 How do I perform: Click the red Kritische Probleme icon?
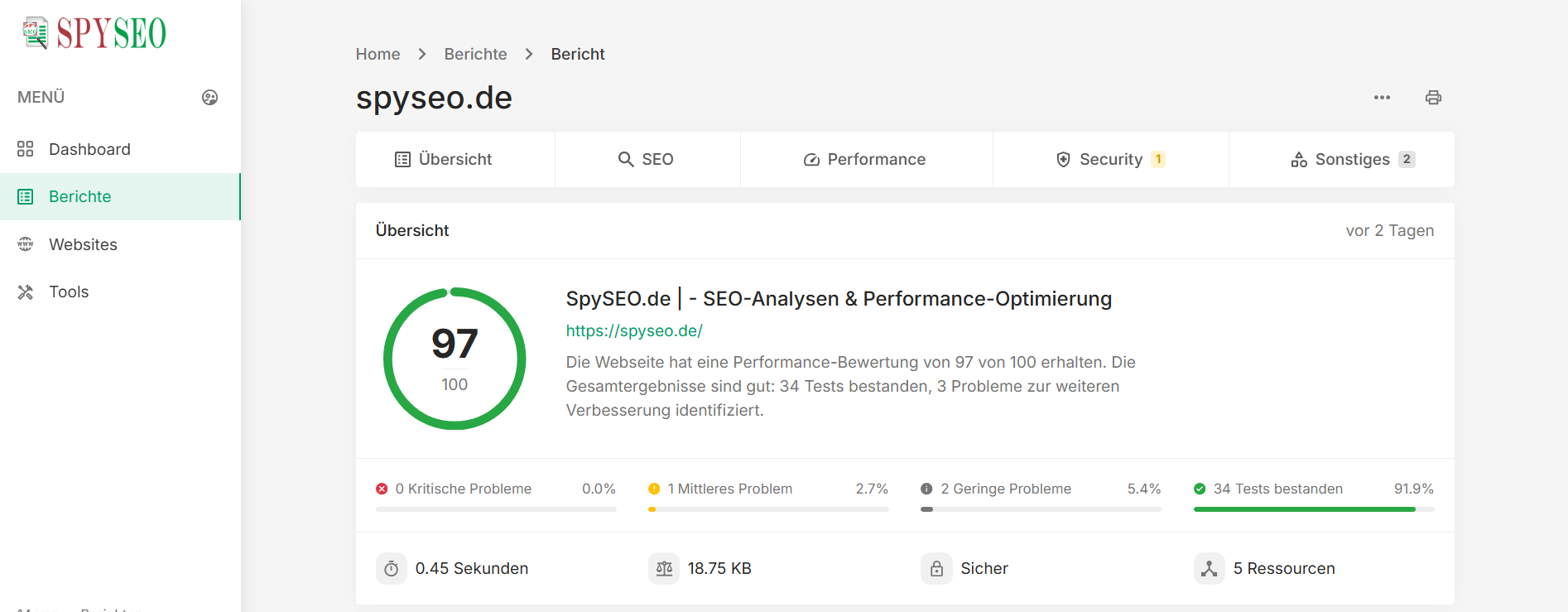point(382,489)
